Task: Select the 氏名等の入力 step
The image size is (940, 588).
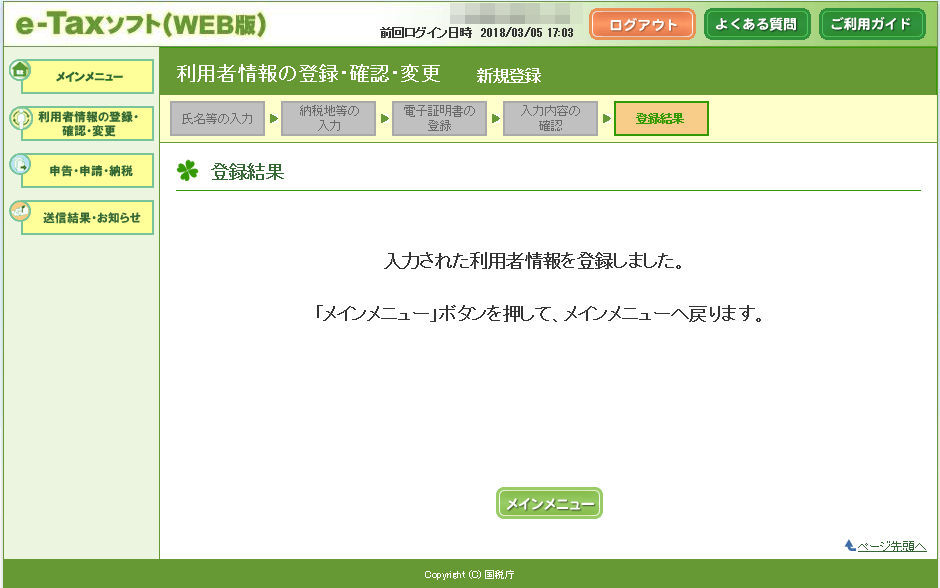Action: 217,118
